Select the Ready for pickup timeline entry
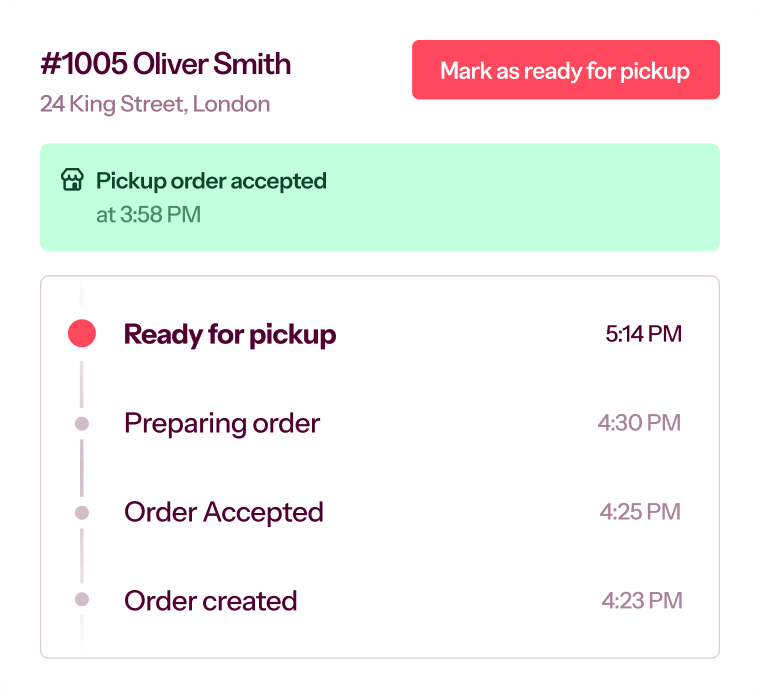 [x=230, y=334]
